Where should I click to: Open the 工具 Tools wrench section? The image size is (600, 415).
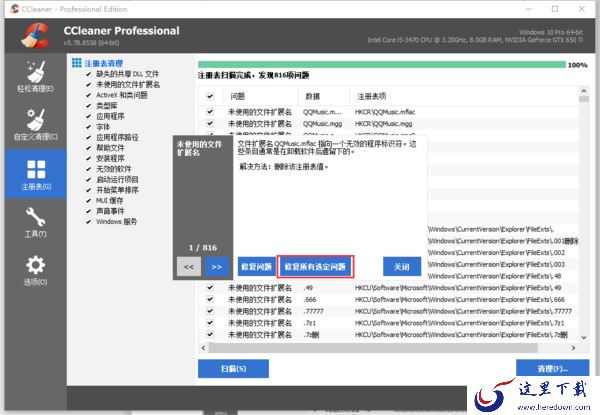pyautogui.click(x=35, y=222)
